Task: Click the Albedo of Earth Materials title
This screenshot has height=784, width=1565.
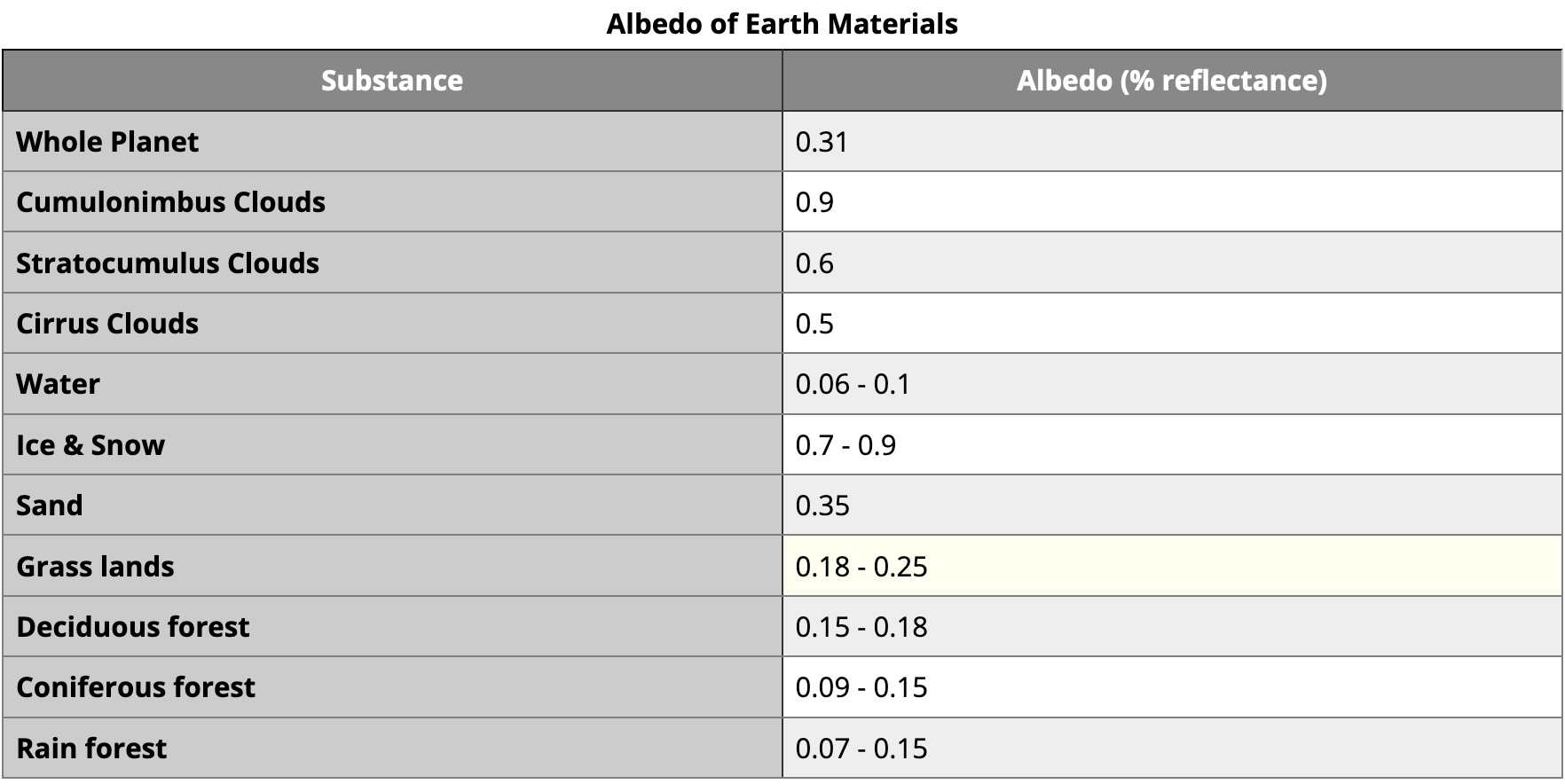Action: coord(782,24)
